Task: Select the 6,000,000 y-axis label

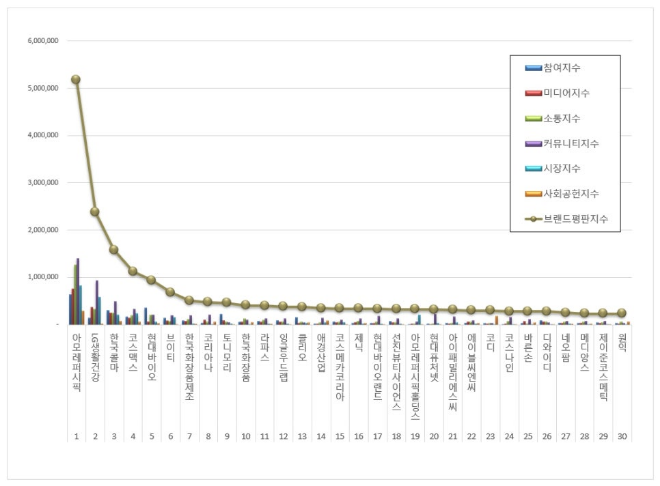Action: 35,41
